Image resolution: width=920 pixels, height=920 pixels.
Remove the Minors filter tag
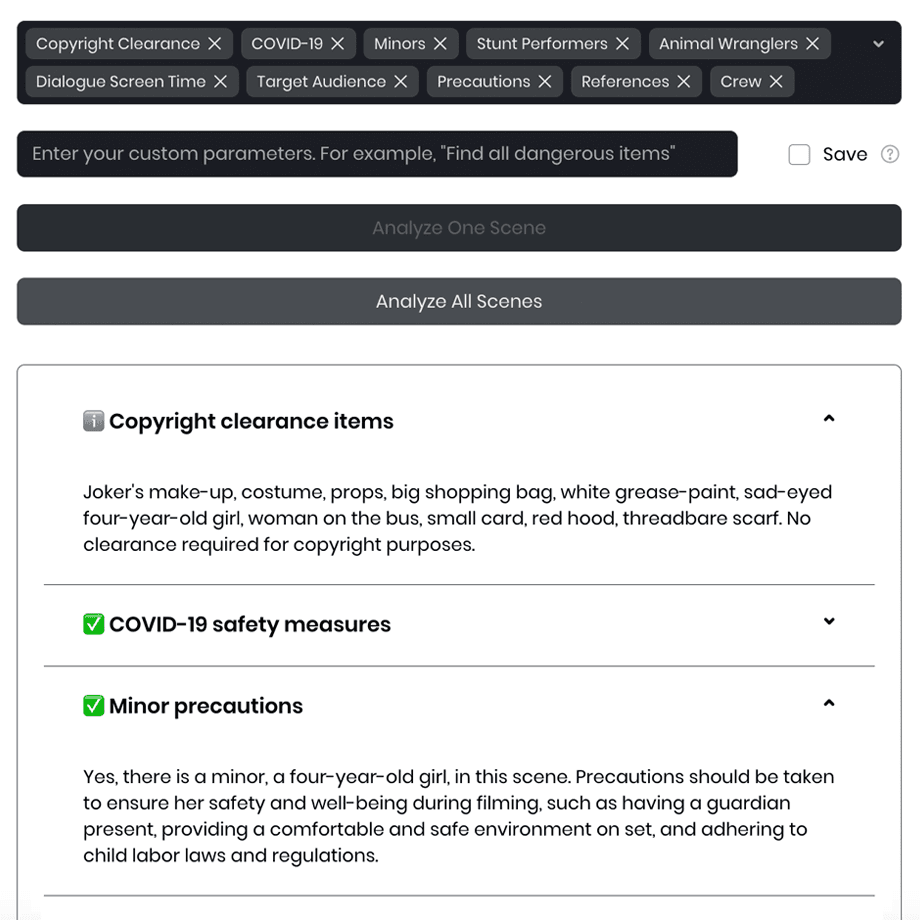(440, 43)
